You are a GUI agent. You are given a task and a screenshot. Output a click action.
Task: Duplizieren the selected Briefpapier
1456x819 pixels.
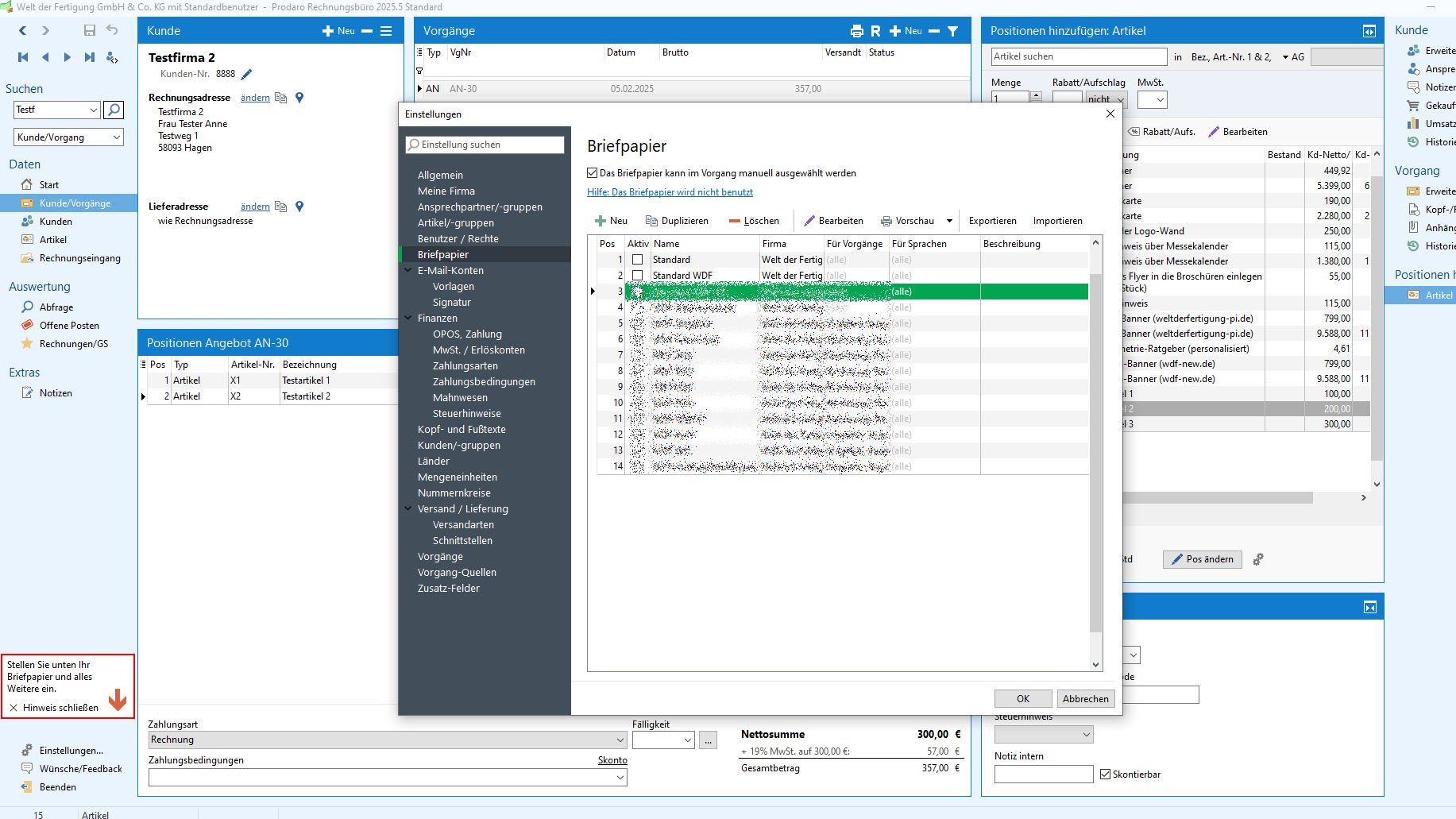tap(677, 221)
